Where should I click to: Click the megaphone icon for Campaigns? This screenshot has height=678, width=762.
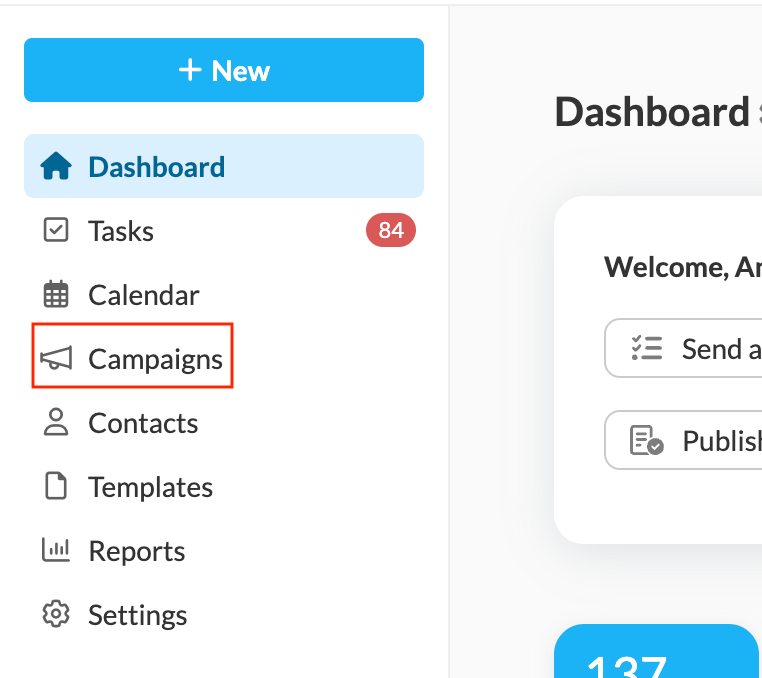pos(56,359)
